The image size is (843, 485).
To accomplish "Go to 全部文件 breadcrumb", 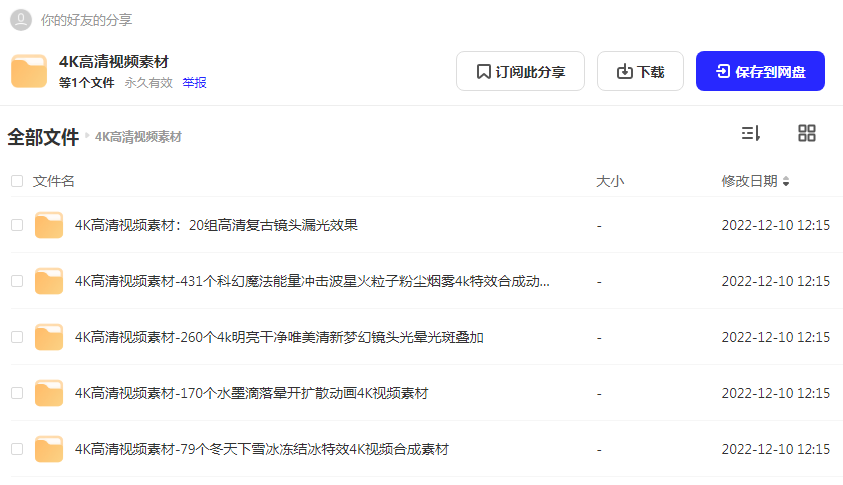I will coord(43,137).
